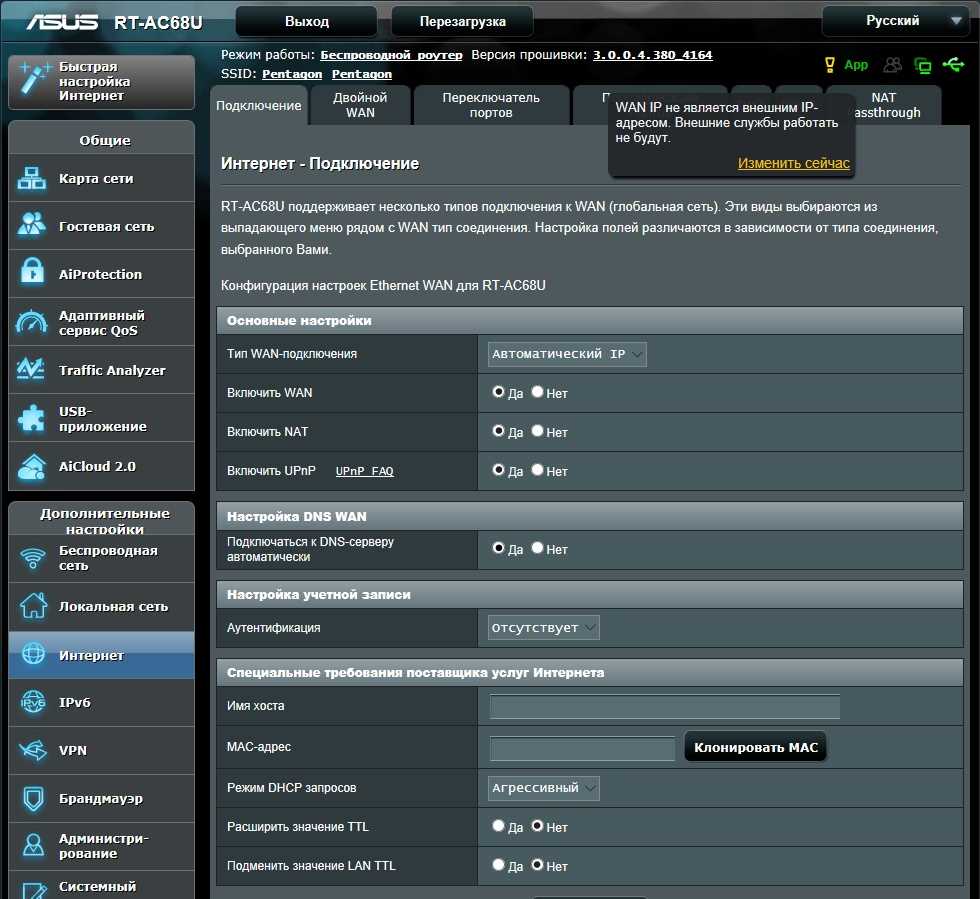
Task: Click the green USB status icon
Action: pos(953,64)
